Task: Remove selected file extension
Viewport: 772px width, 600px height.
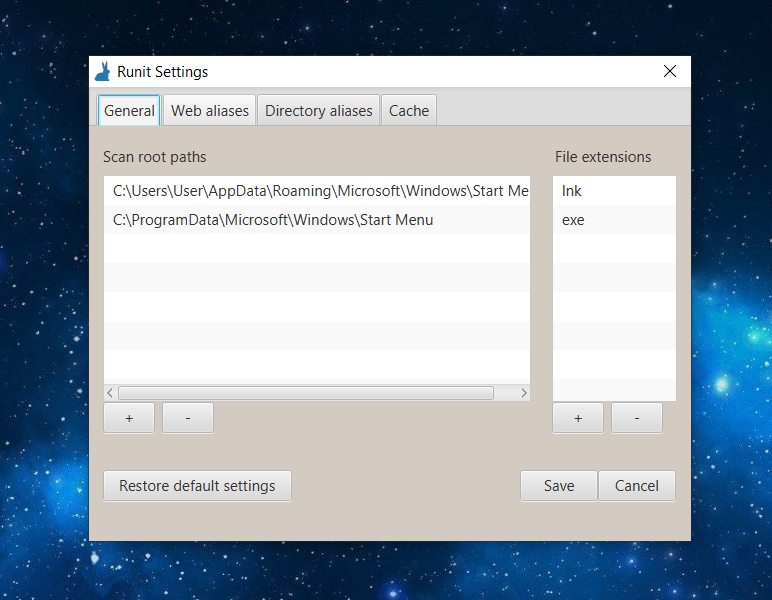Action: click(x=637, y=418)
